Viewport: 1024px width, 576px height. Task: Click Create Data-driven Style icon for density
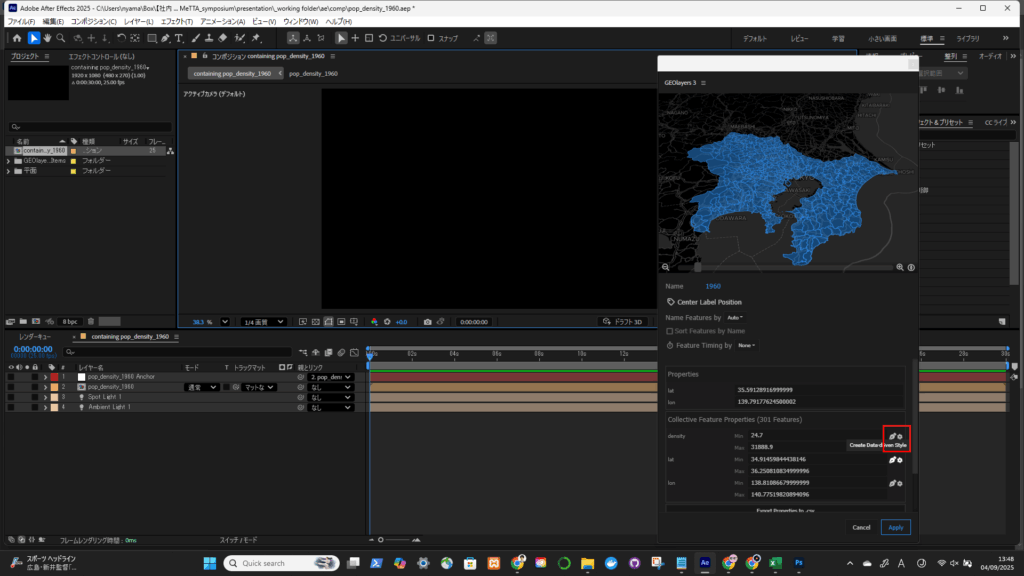pos(892,437)
